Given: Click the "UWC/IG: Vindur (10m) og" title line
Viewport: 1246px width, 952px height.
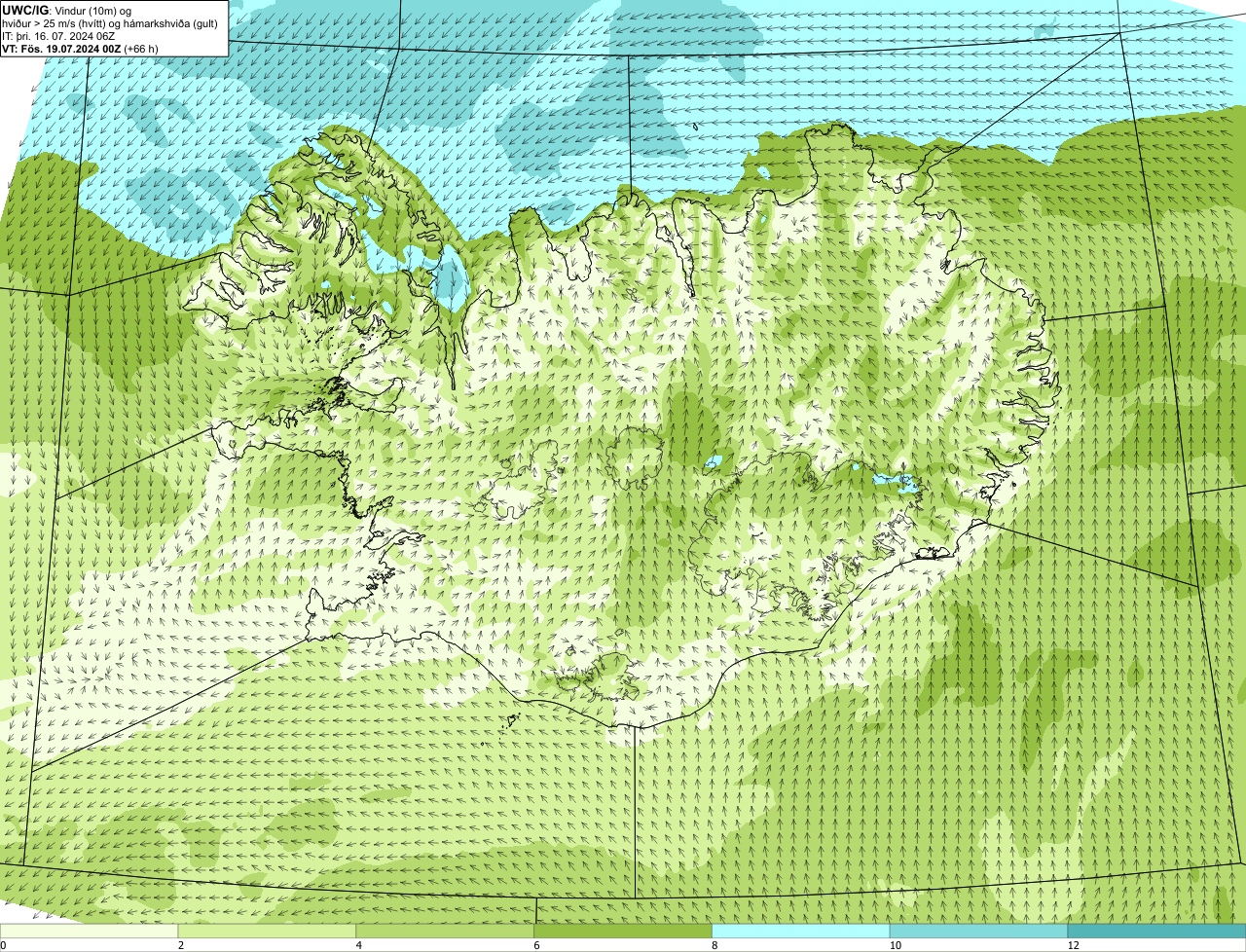Looking at the screenshot, I should point(67,10).
